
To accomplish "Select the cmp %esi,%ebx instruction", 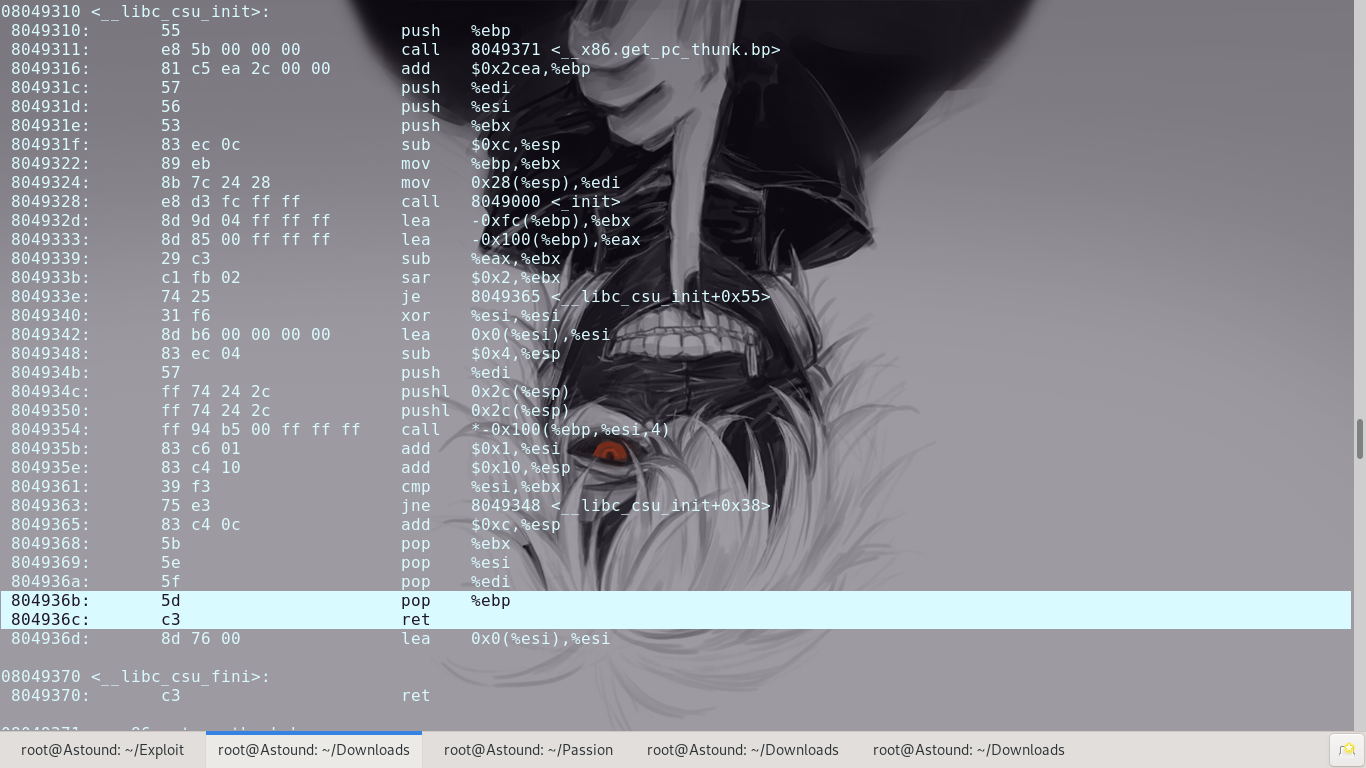I will pos(480,487).
